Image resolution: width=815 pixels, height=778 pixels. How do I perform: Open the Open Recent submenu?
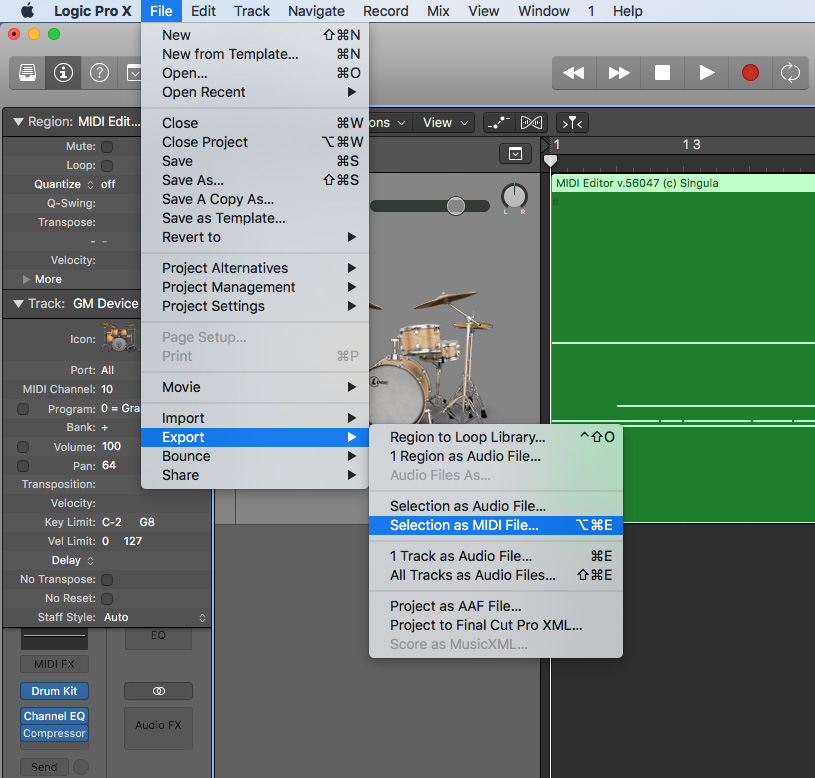[x=255, y=92]
